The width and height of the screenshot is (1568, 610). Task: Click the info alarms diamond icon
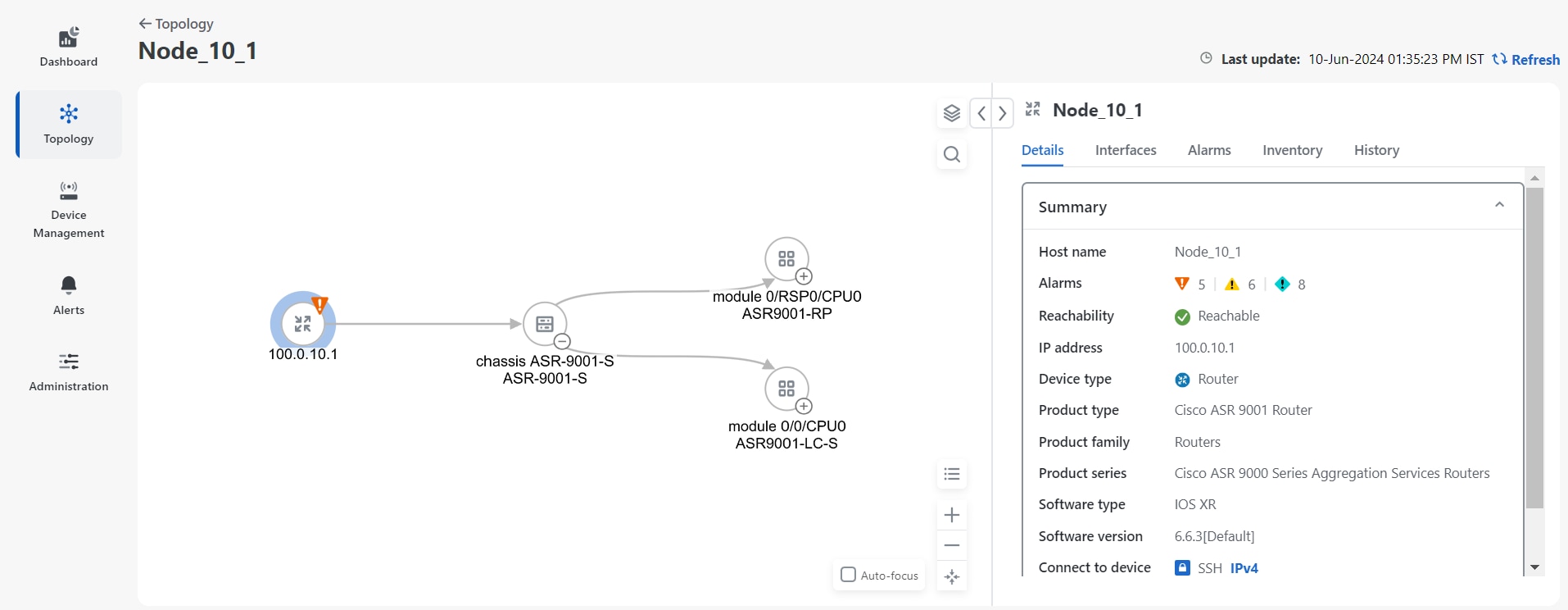click(x=1282, y=284)
